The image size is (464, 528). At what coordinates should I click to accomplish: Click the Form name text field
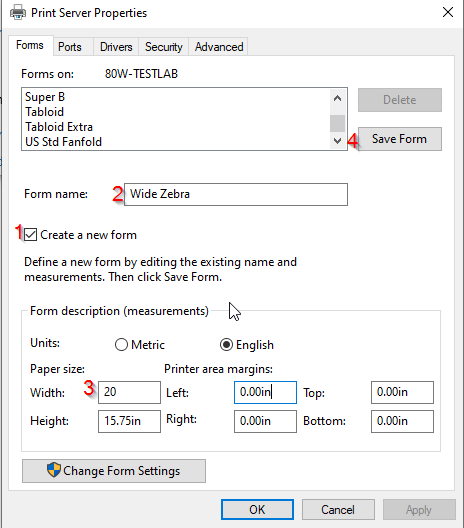[236, 194]
